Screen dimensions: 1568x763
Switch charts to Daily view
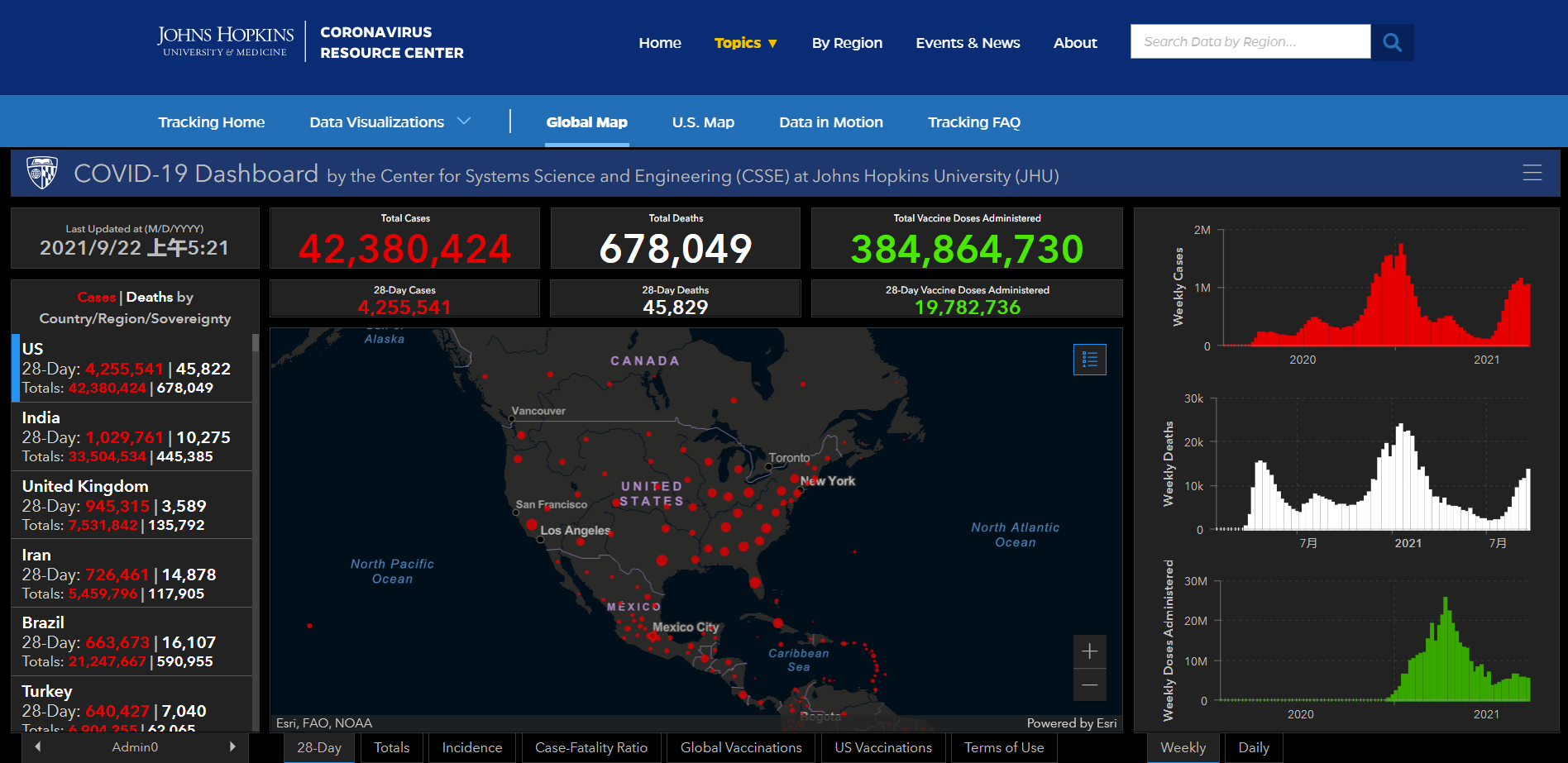click(1253, 747)
